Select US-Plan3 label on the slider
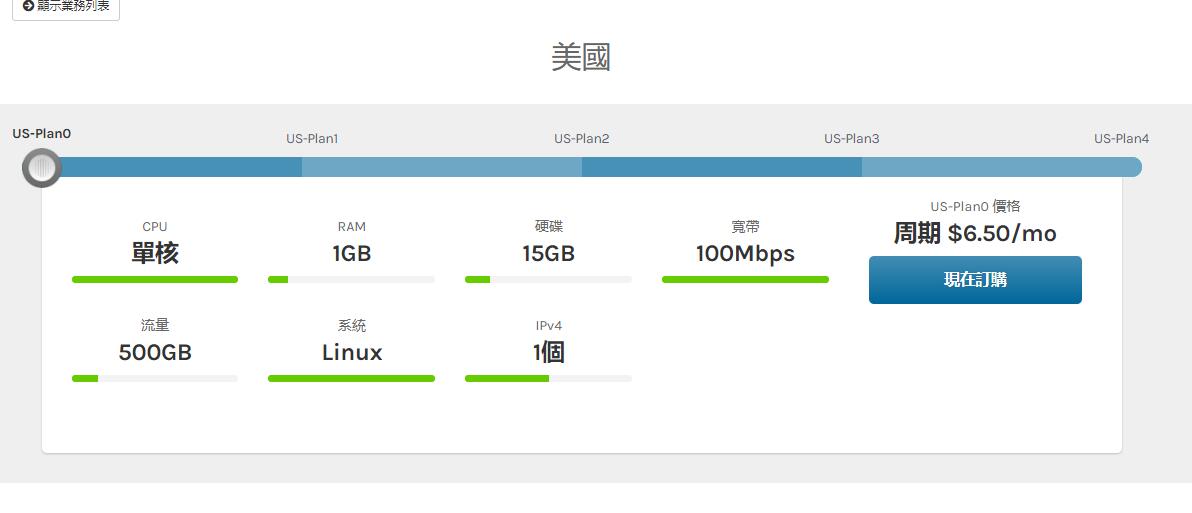Screen dimensions: 1192x513 point(852,139)
